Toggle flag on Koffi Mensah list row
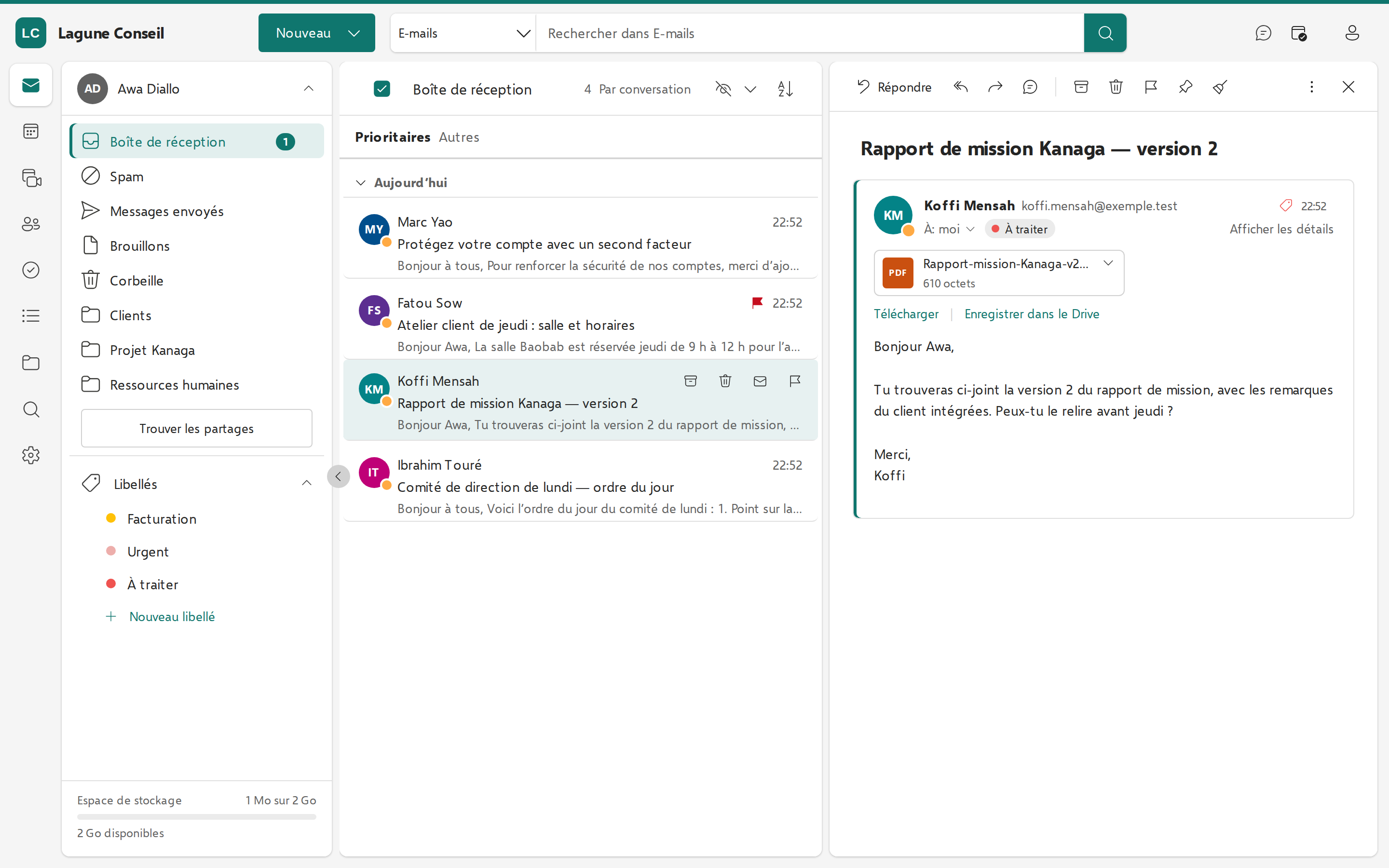 click(795, 381)
